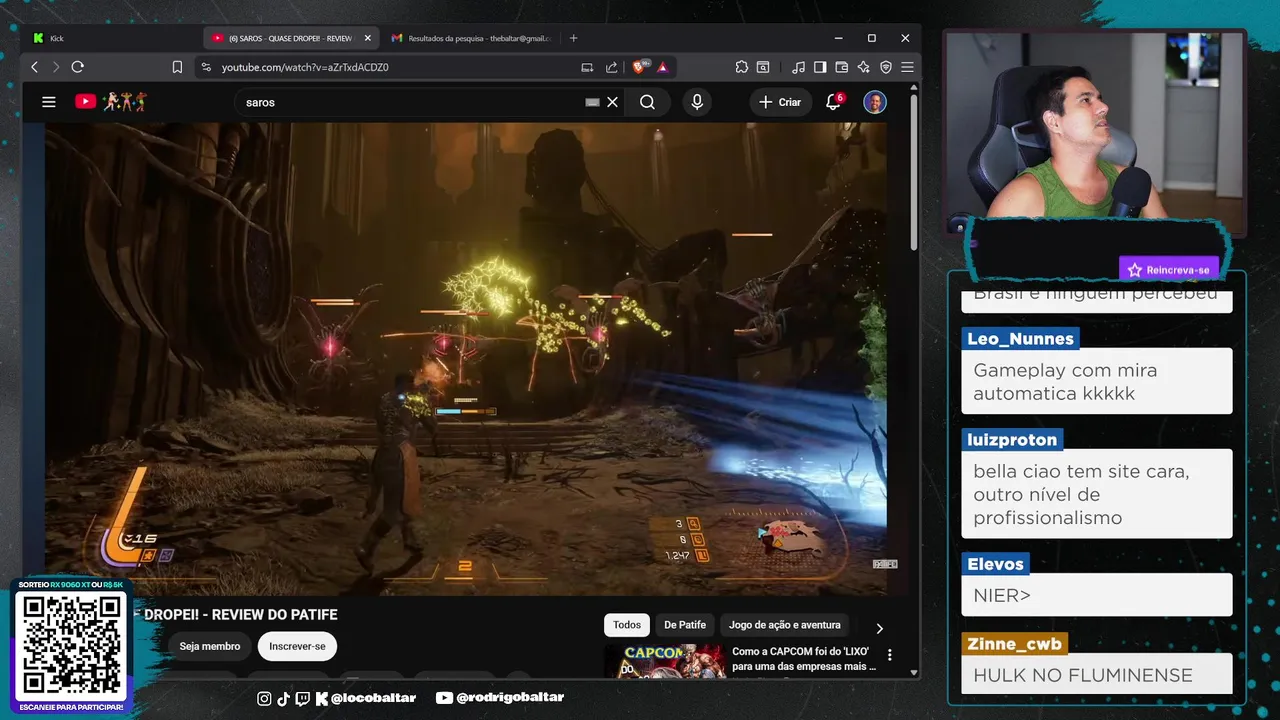The image size is (1280, 720).
Task: Open a new browser tab
Action: [x=573, y=38]
